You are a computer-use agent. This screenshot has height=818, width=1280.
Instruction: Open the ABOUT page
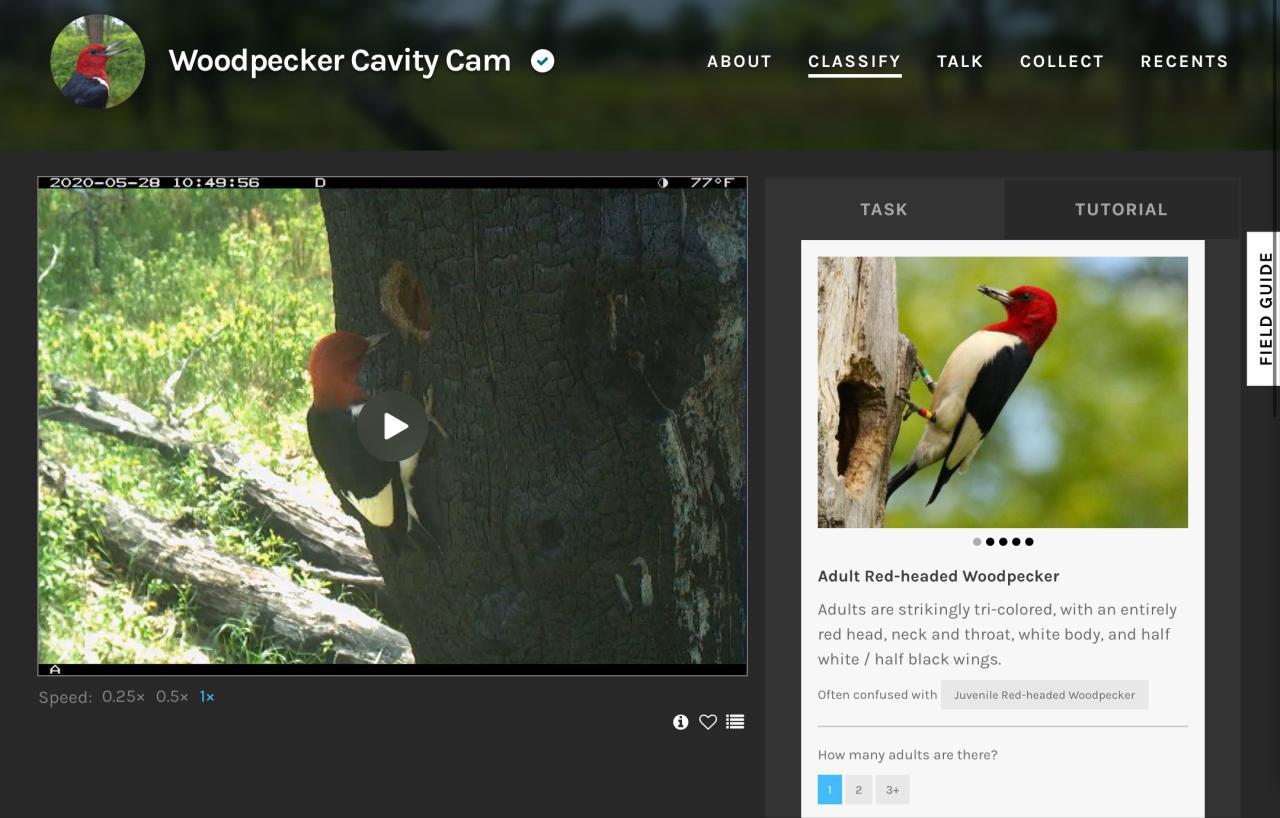[x=739, y=61]
